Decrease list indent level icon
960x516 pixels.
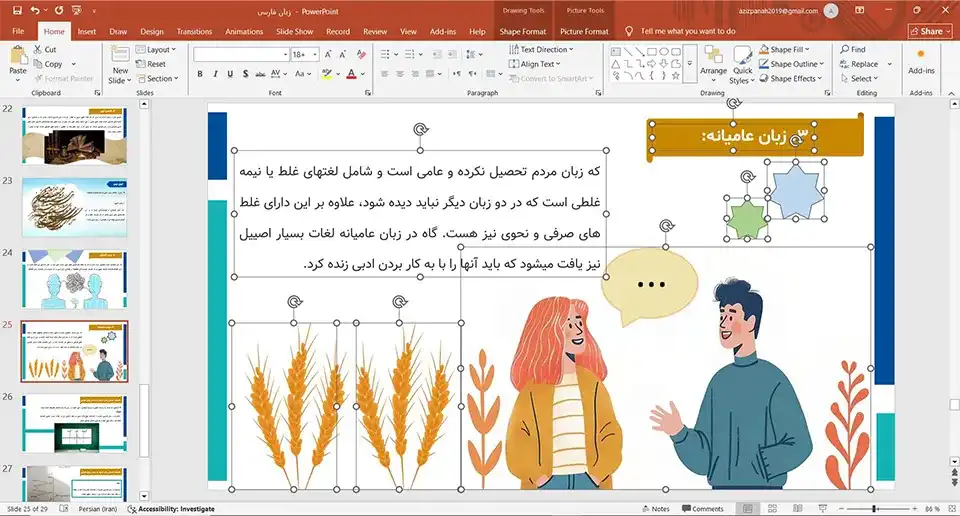(x=437, y=54)
